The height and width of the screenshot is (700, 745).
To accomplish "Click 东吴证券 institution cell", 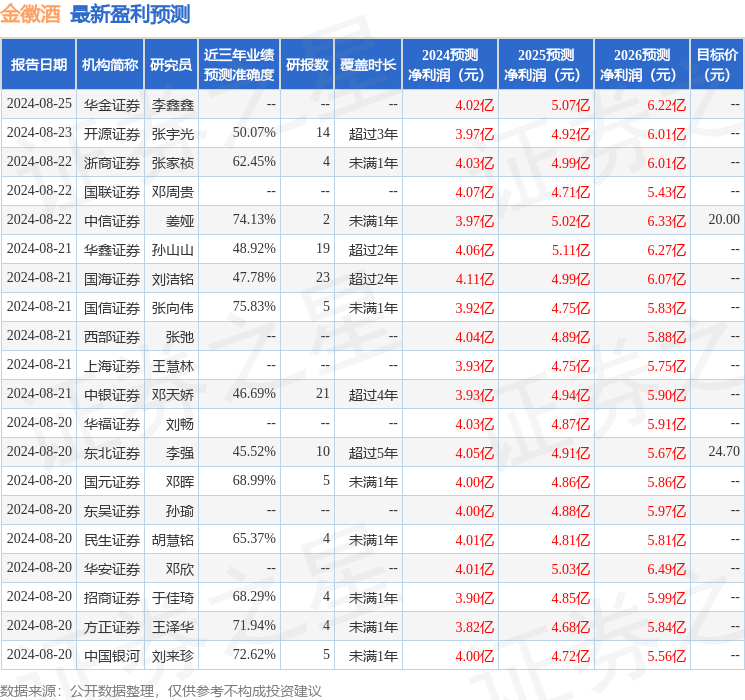I will (112, 511).
